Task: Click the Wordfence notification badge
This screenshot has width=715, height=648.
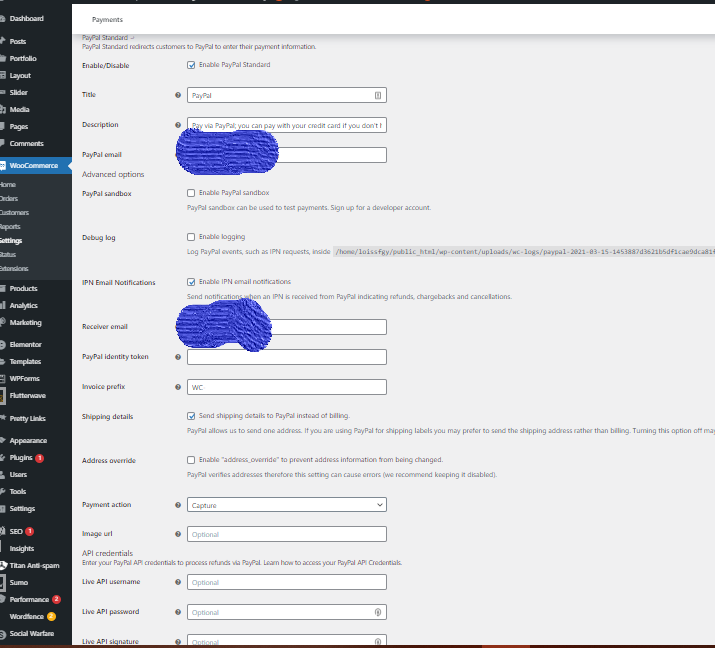Action: 51,617
